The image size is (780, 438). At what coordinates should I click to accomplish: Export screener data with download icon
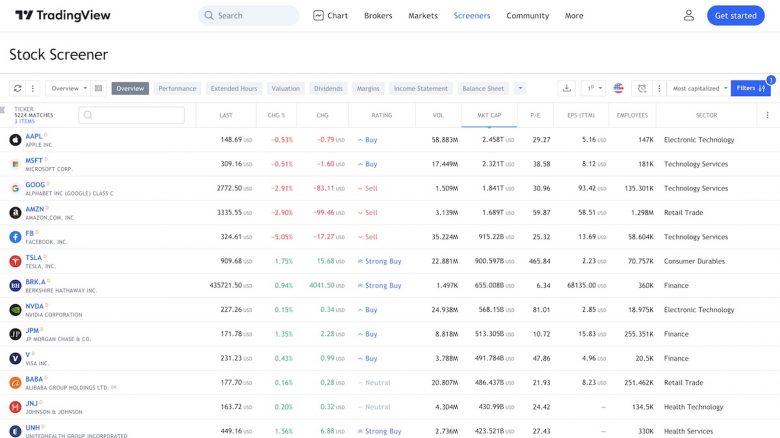point(567,88)
